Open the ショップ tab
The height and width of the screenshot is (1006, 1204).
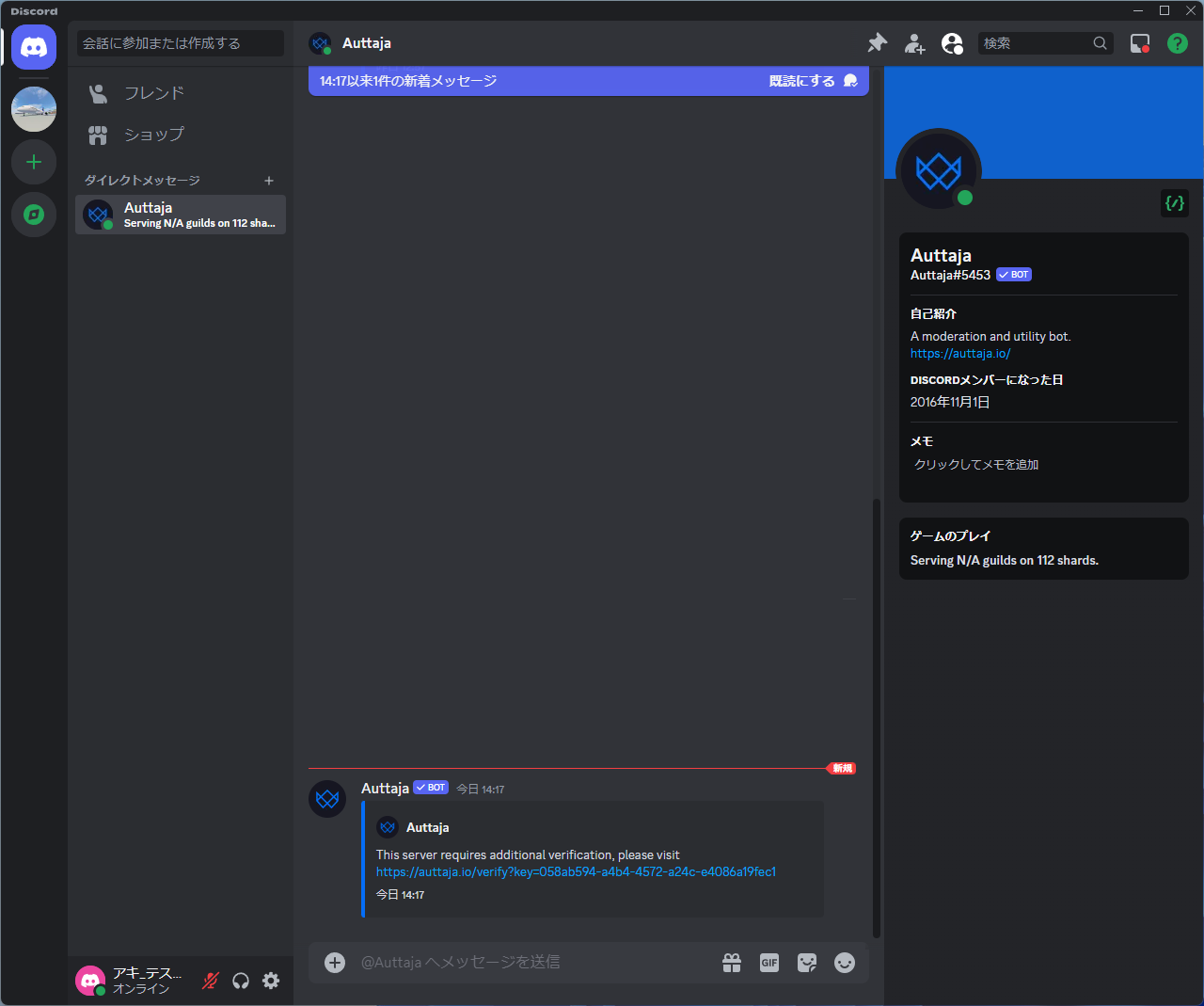click(x=154, y=135)
